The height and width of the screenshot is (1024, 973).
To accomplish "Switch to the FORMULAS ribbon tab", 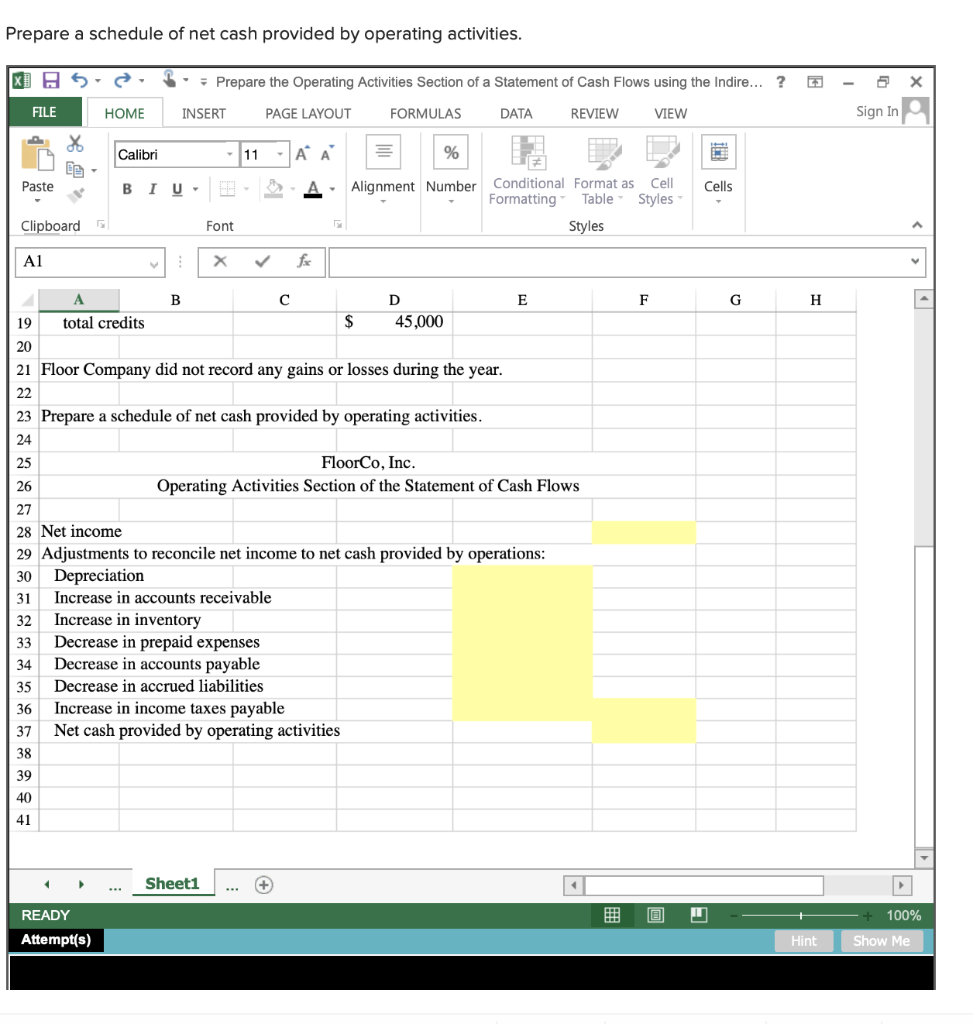I will click(425, 113).
